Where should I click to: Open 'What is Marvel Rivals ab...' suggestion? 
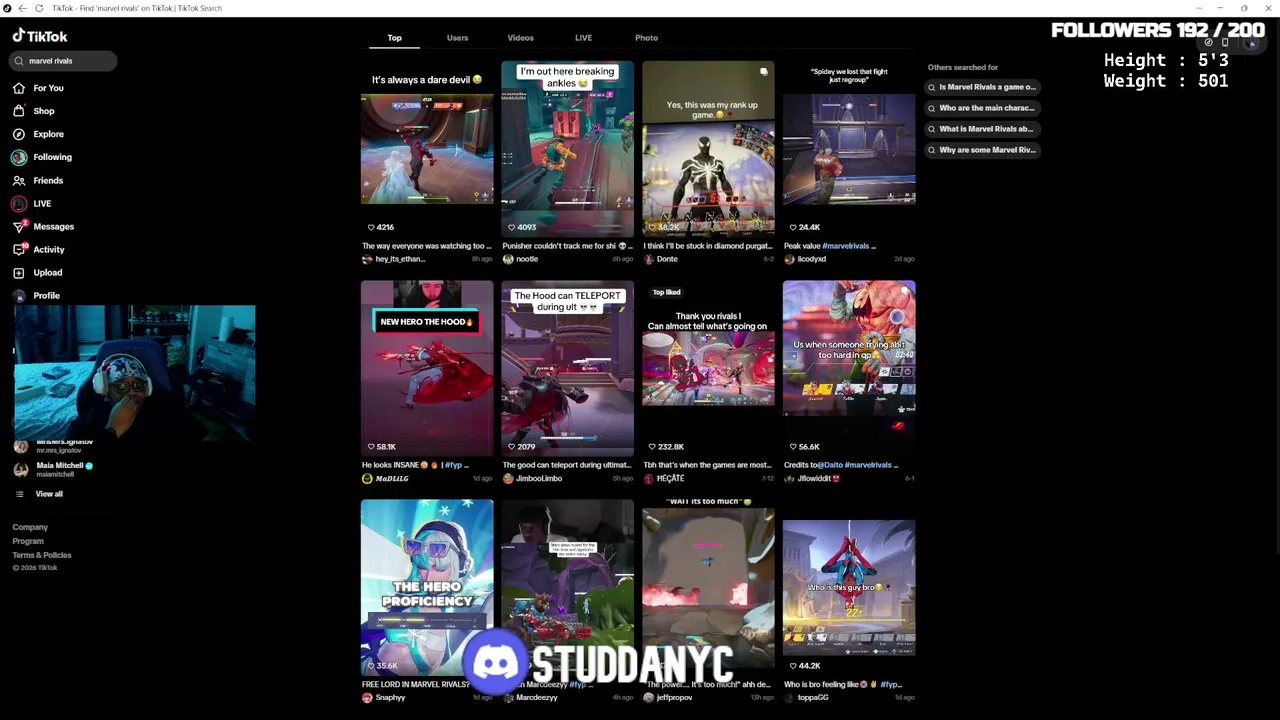click(983, 129)
